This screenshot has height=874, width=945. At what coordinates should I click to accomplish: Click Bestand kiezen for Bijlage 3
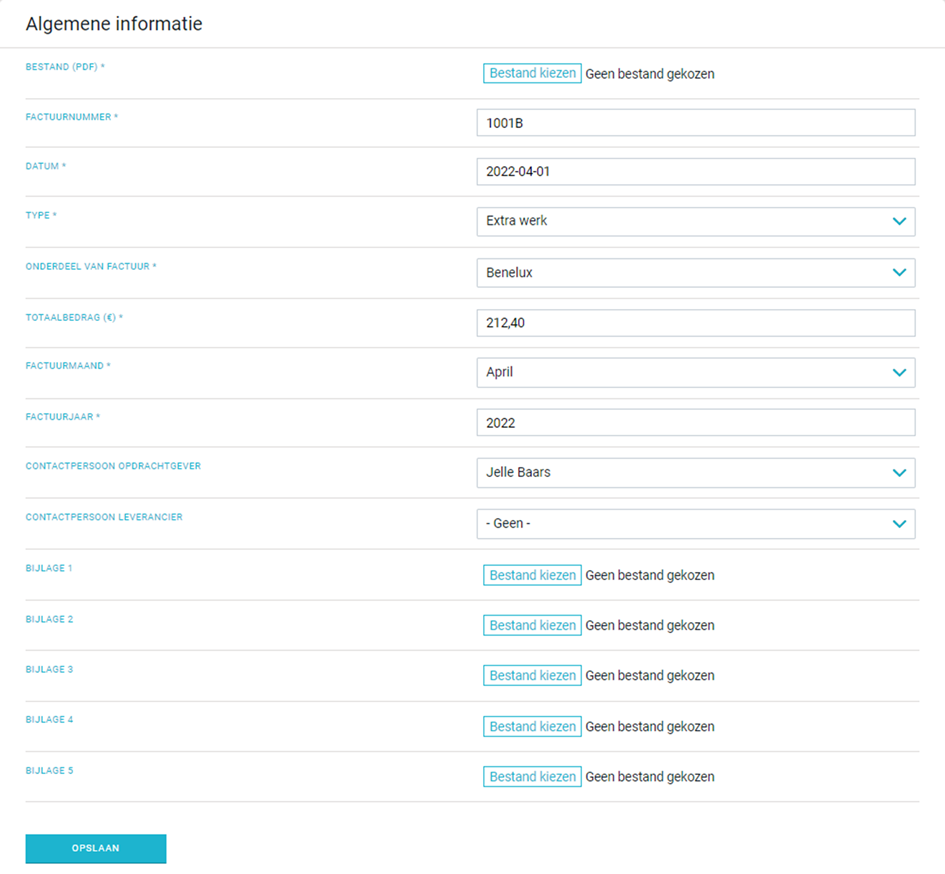[532, 676]
